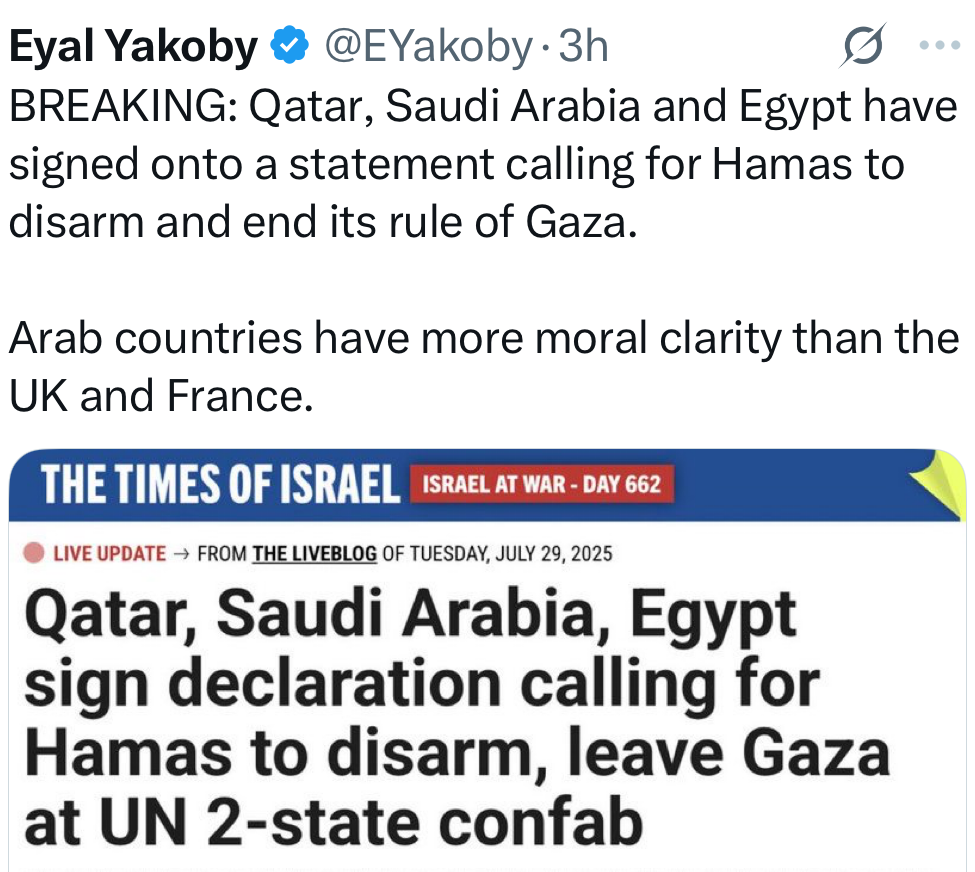Click the blue verified badge
Screen dimensions: 975x872
291,47
